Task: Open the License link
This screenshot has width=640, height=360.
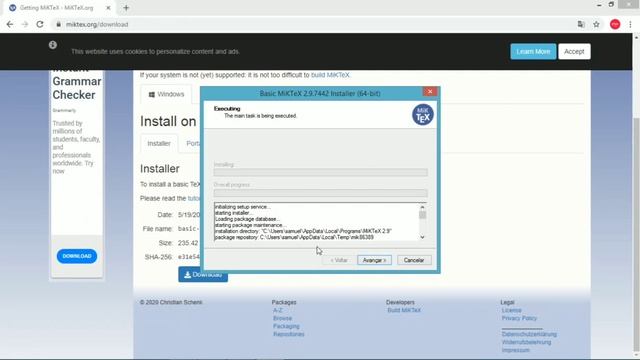Action: pos(511,311)
